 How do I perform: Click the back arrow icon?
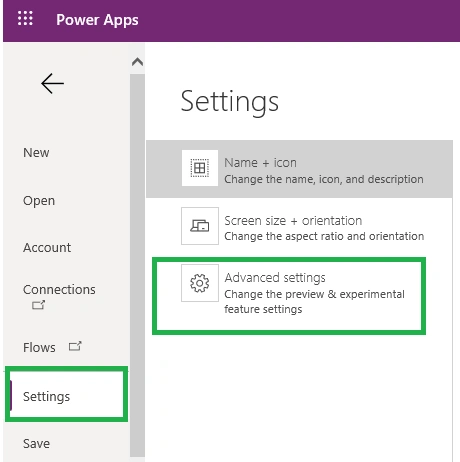coord(52,83)
